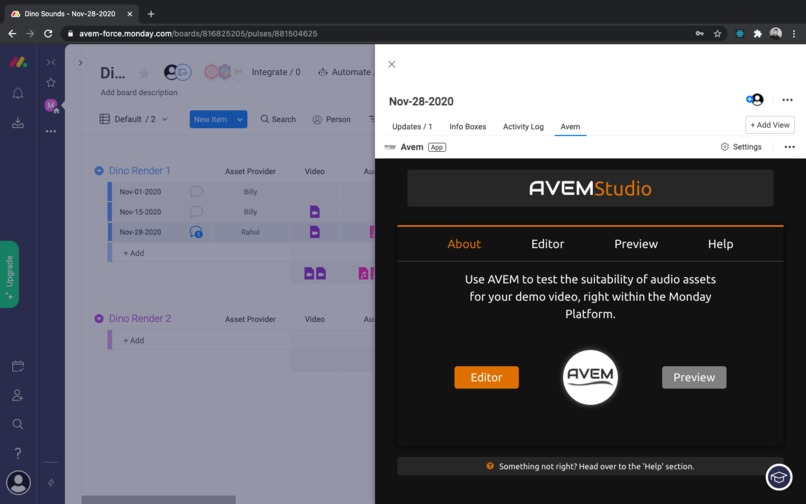Viewport: 806px width, 504px height.
Task: Open the help question mark icon
Action: [x=18, y=453]
